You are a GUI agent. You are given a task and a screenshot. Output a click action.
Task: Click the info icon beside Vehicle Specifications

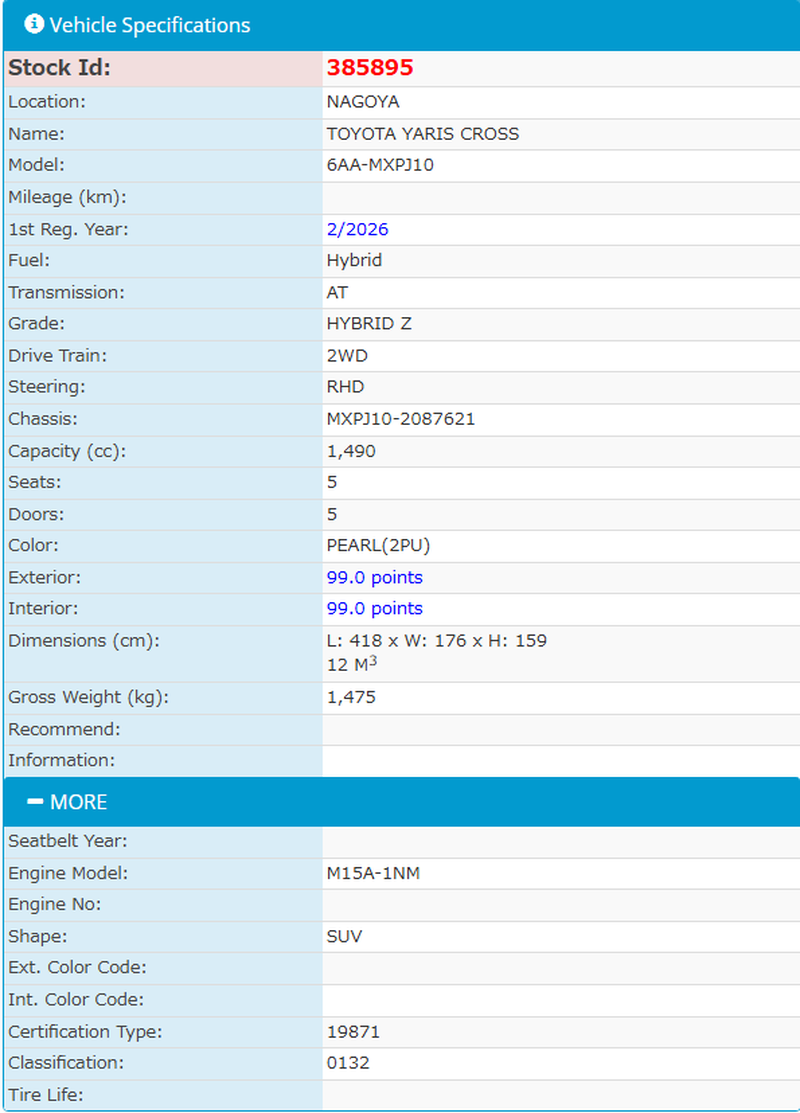(x=33, y=24)
